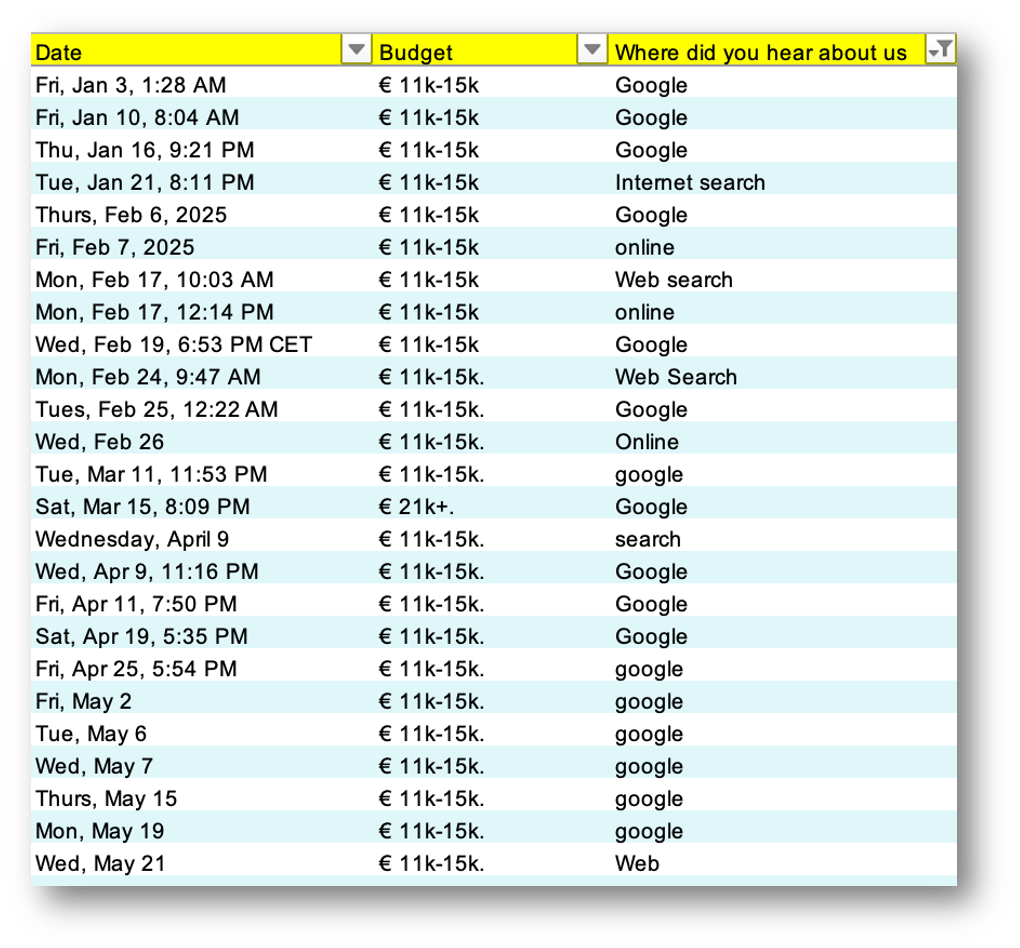Screen dimensions: 1020x948
Task: Select the 'Web' cell in the last row
Action: pyautogui.click(x=636, y=863)
